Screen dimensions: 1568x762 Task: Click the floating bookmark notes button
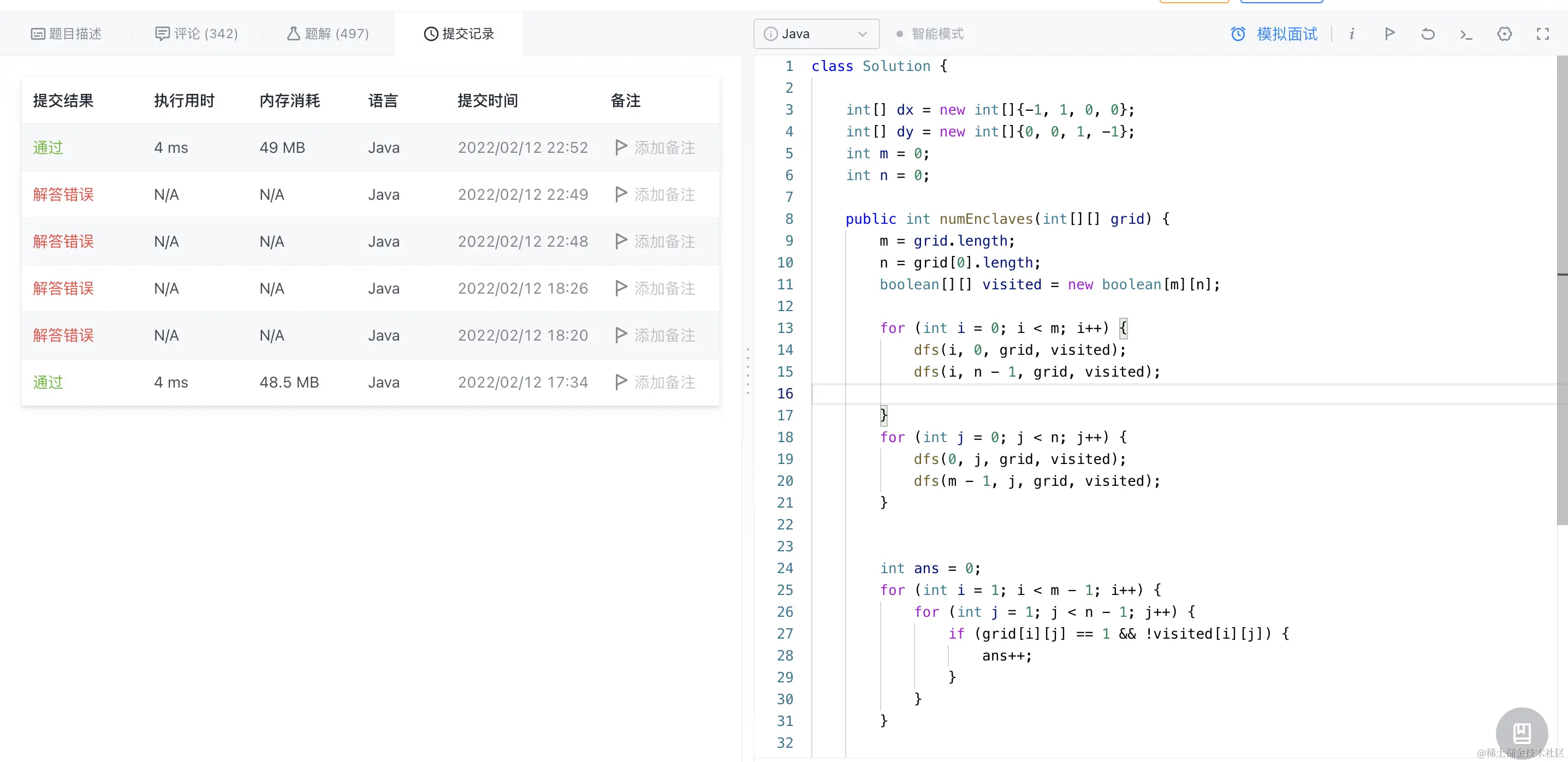click(1522, 732)
